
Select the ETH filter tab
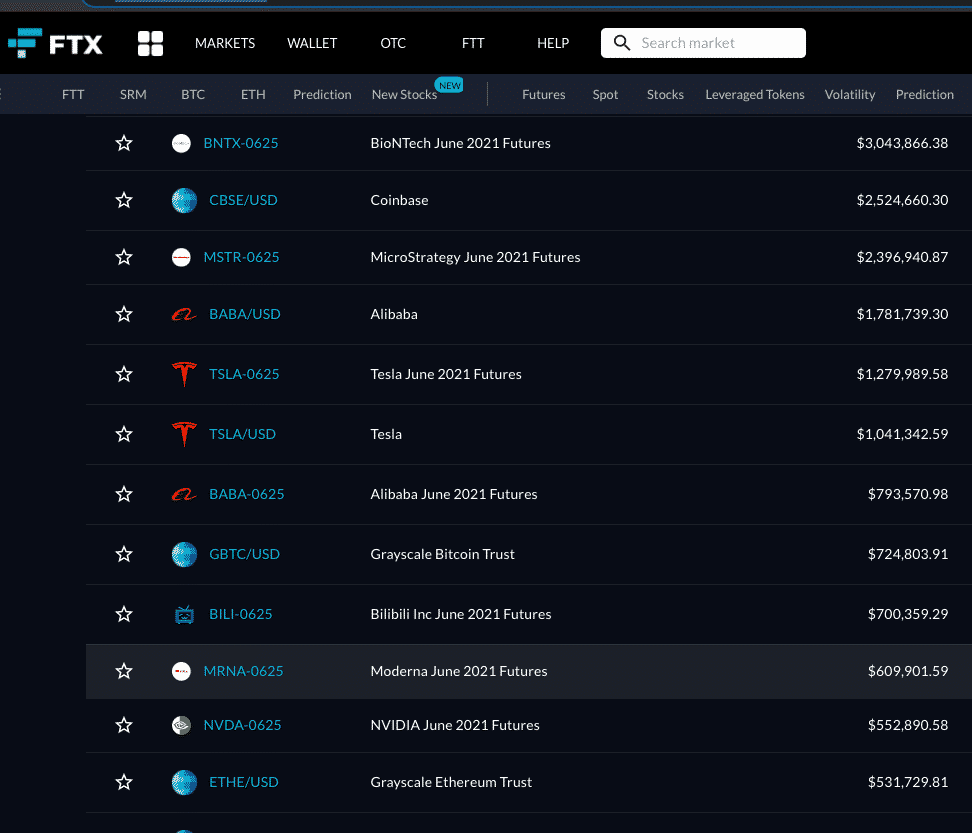click(253, 95)
